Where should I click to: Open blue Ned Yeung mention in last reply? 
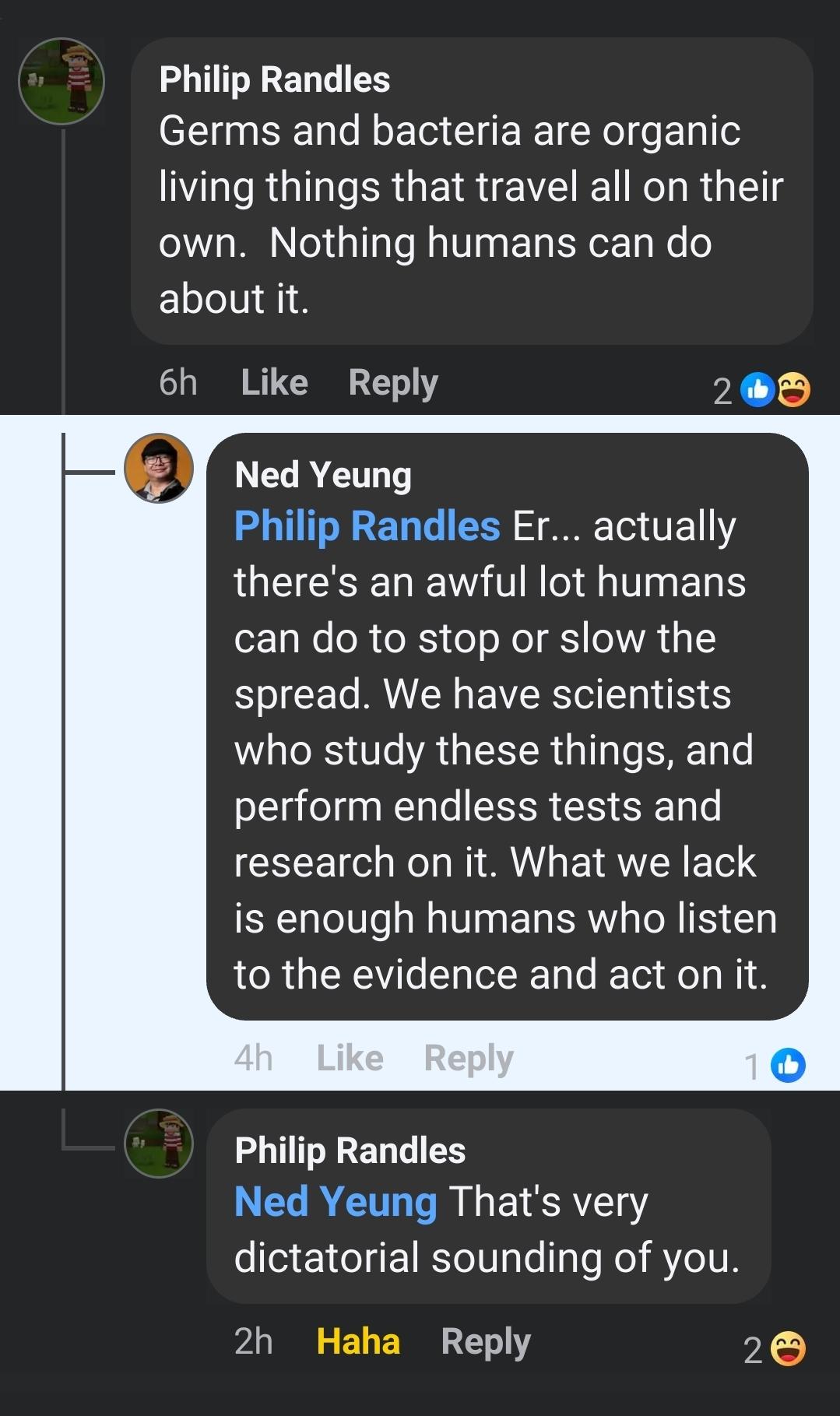336,1201
